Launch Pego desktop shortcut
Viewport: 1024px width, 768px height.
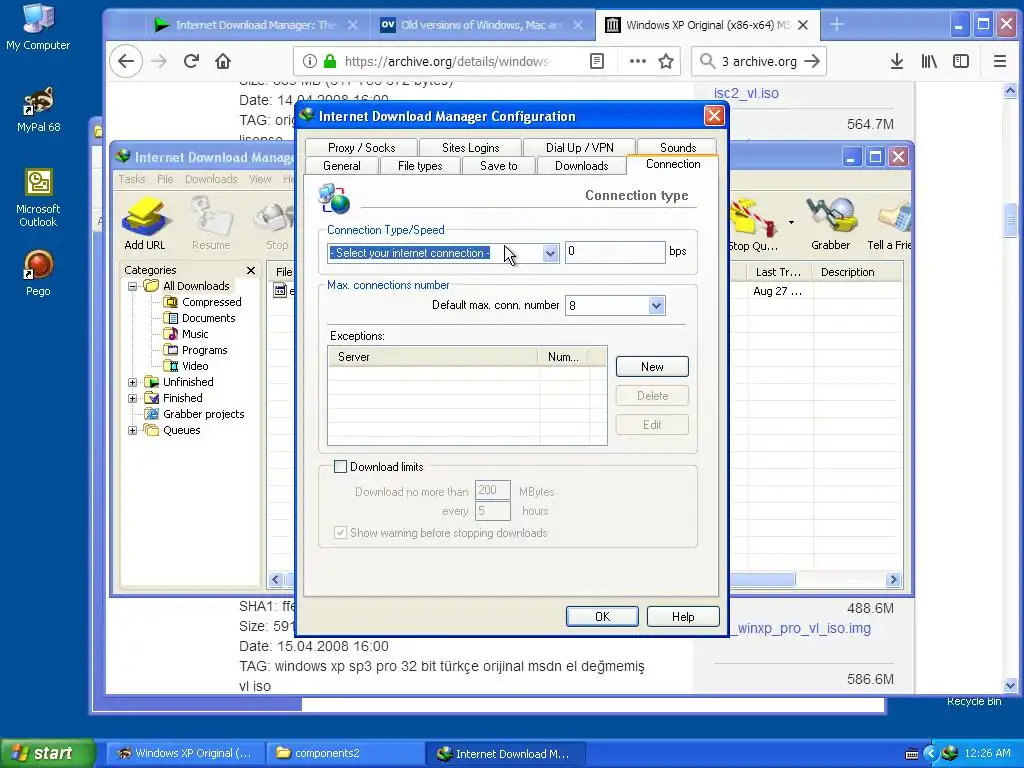tap(38, 273)
